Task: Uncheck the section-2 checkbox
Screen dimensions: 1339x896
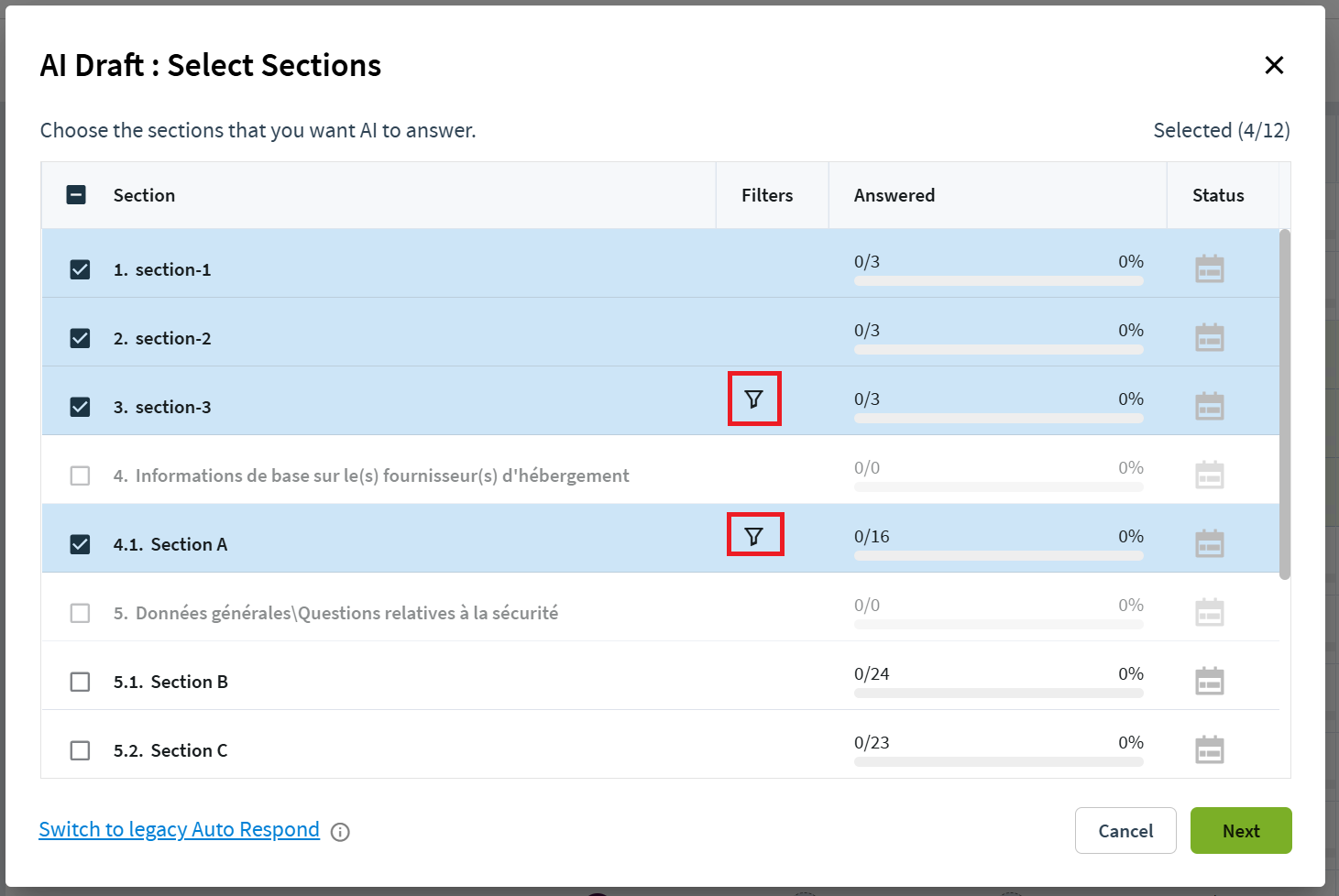Action: pyautogui.click(x=80, y=338)
